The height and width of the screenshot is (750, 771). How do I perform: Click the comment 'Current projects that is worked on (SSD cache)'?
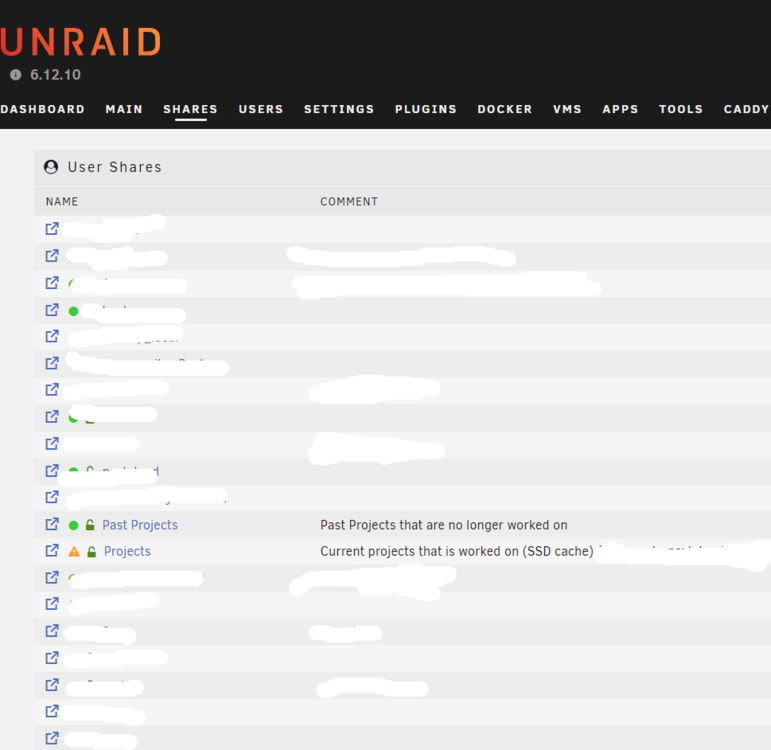(x=457, y=552)
